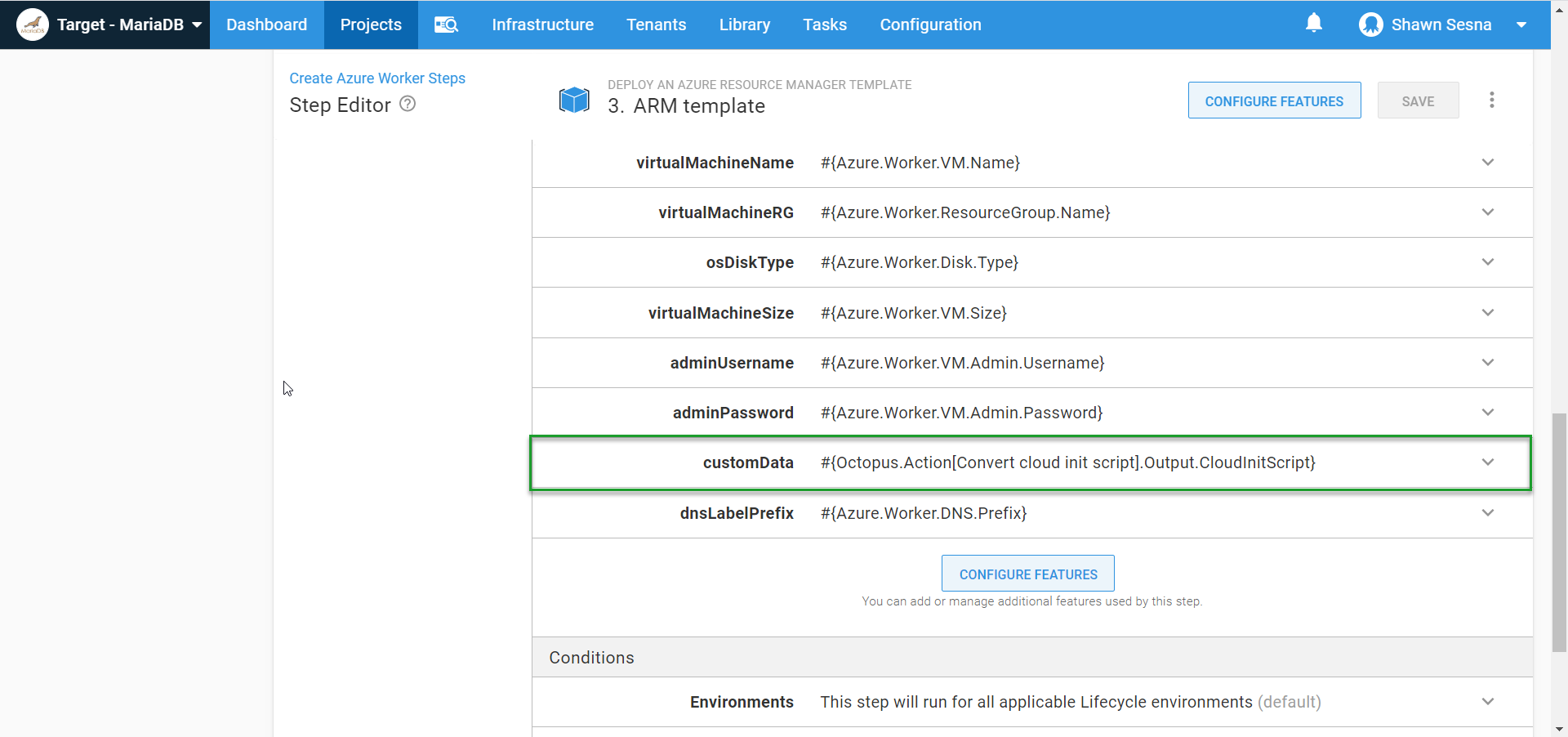Go to the Infrastructure tab

542,25
